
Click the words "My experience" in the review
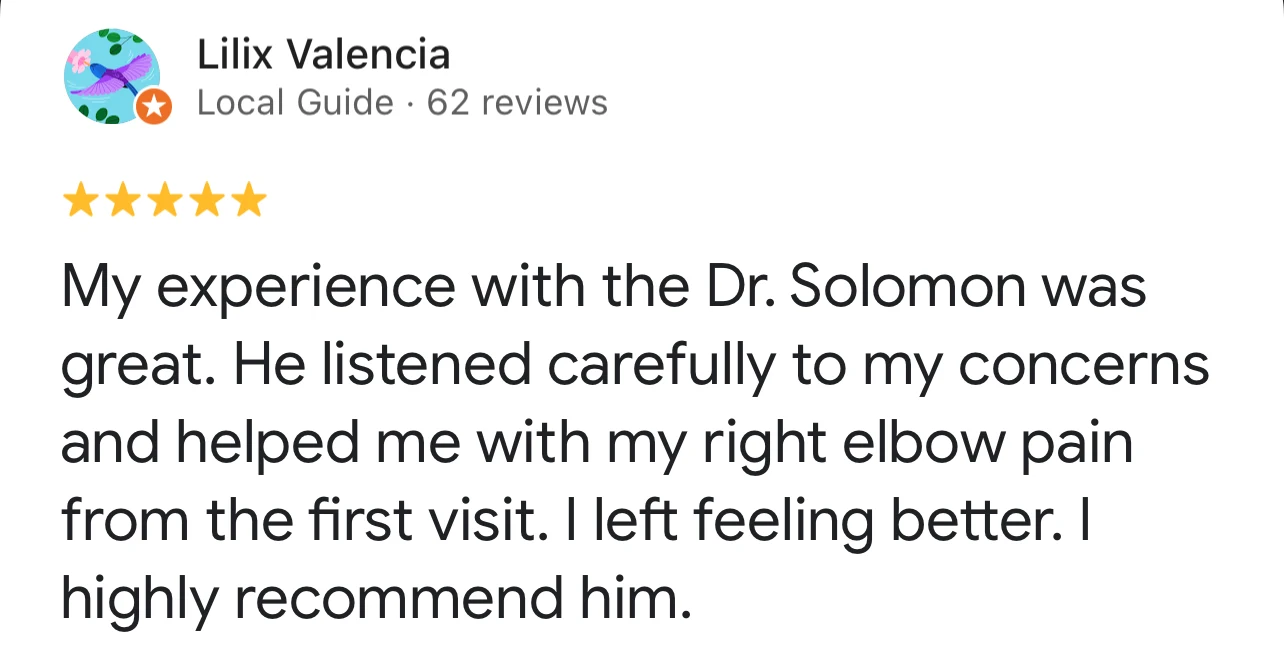[257, 288]
